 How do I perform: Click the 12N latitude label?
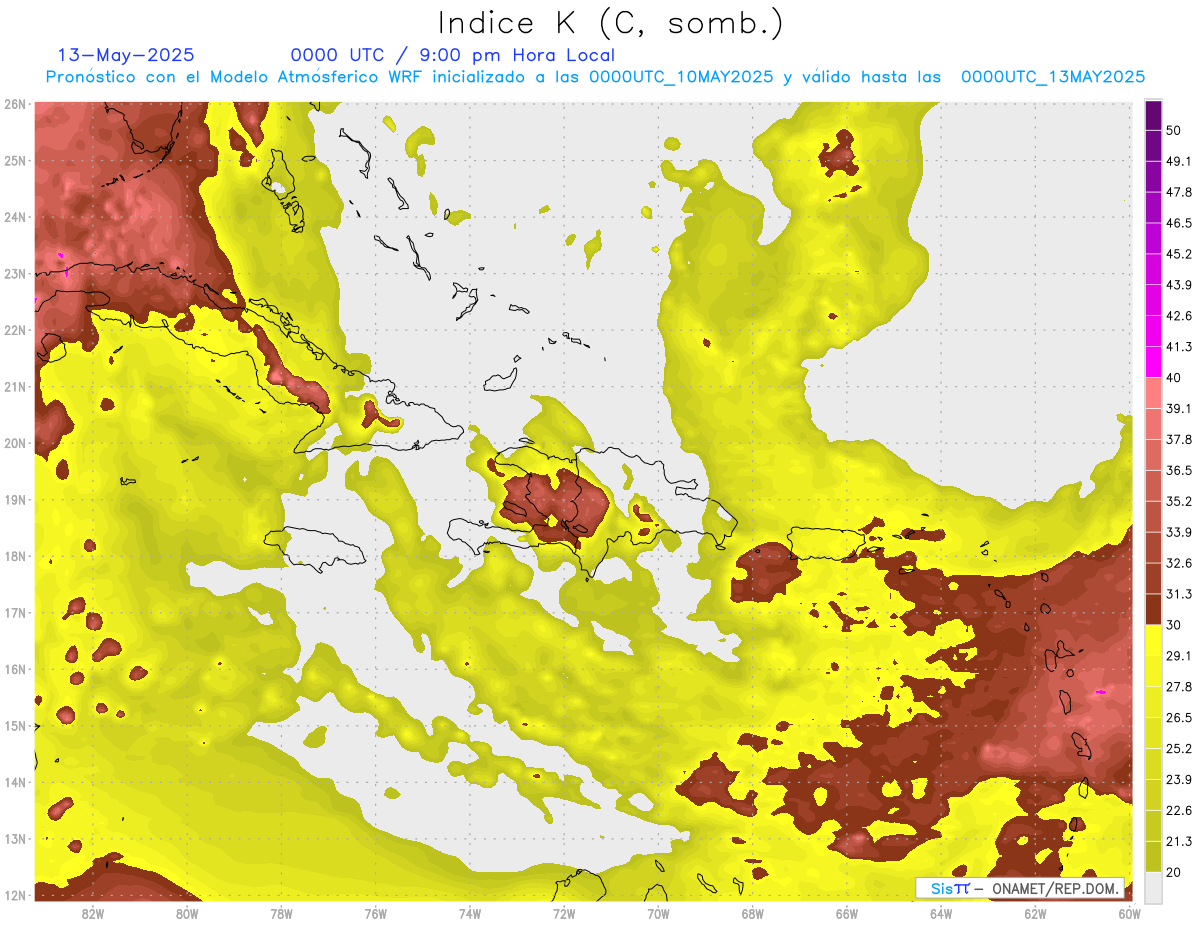click(x=15, y=895)
